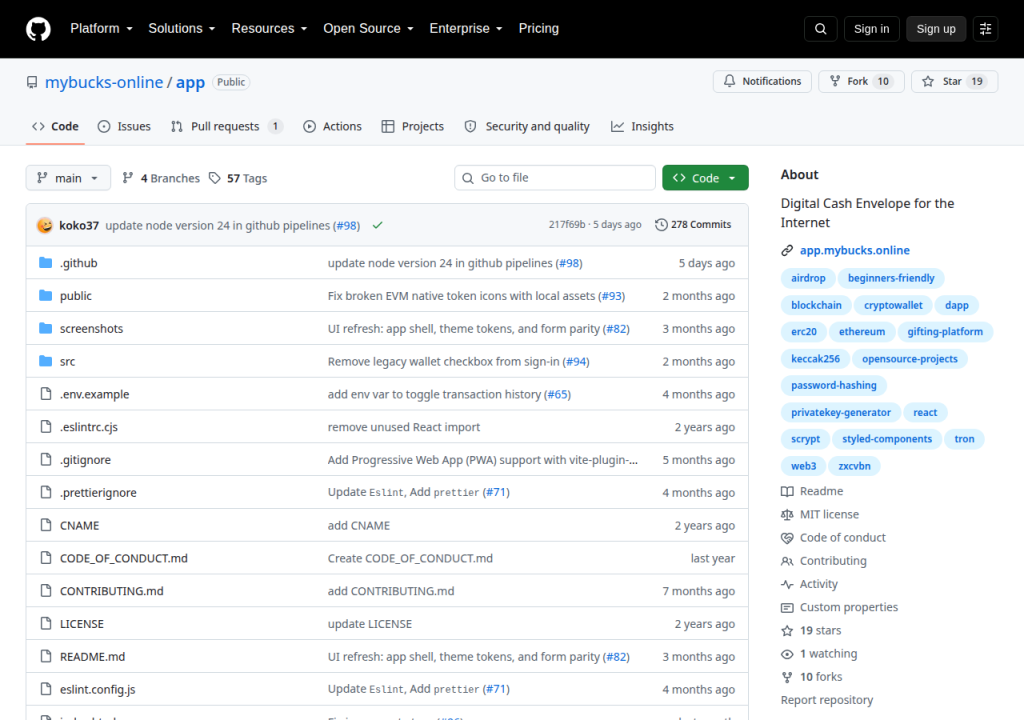Expand the Resources menu
Image resolution: width=1024 pixels, height=720 pixels.
(269, 29)
